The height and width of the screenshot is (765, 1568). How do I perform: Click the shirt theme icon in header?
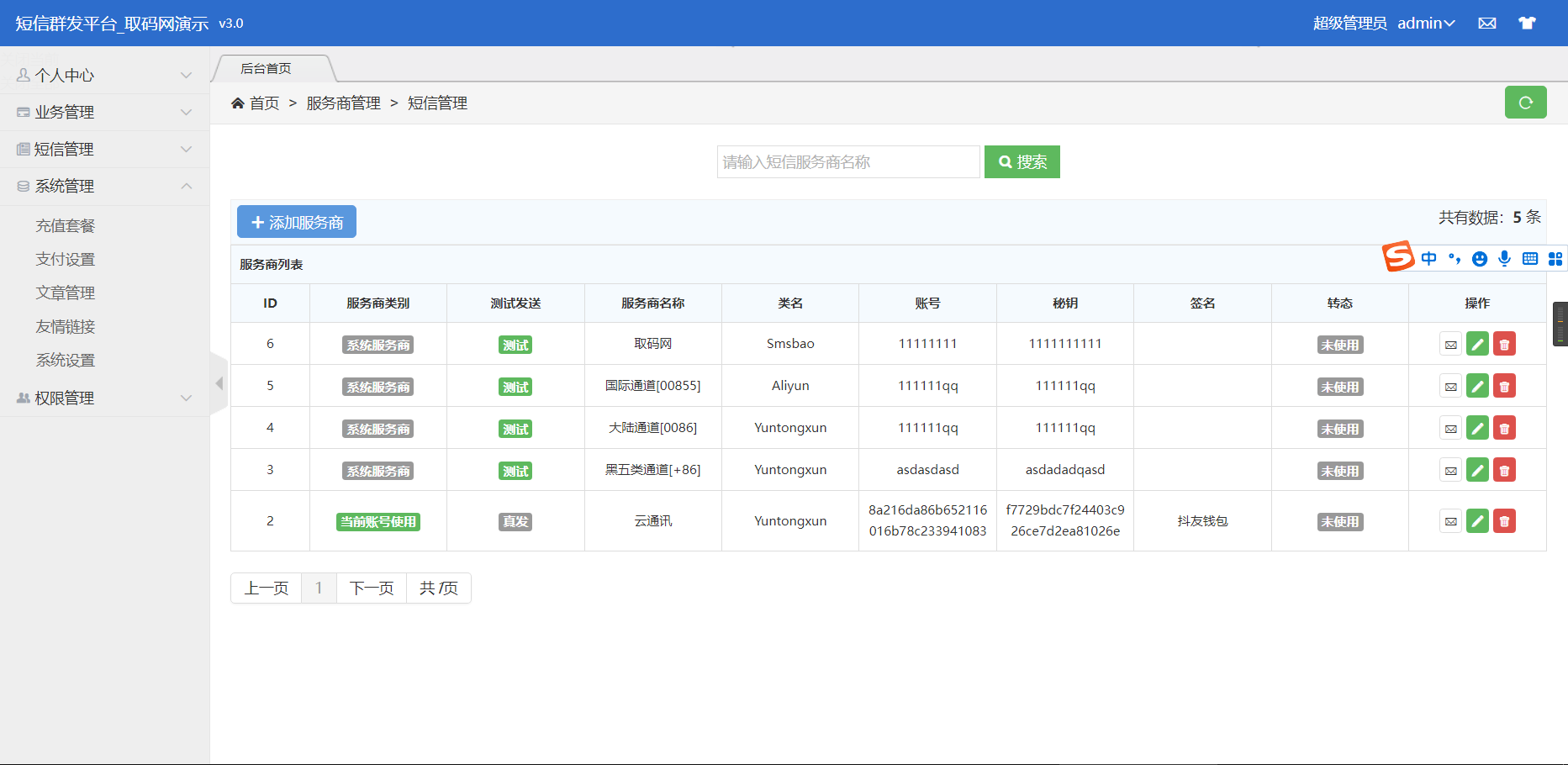1527,24
